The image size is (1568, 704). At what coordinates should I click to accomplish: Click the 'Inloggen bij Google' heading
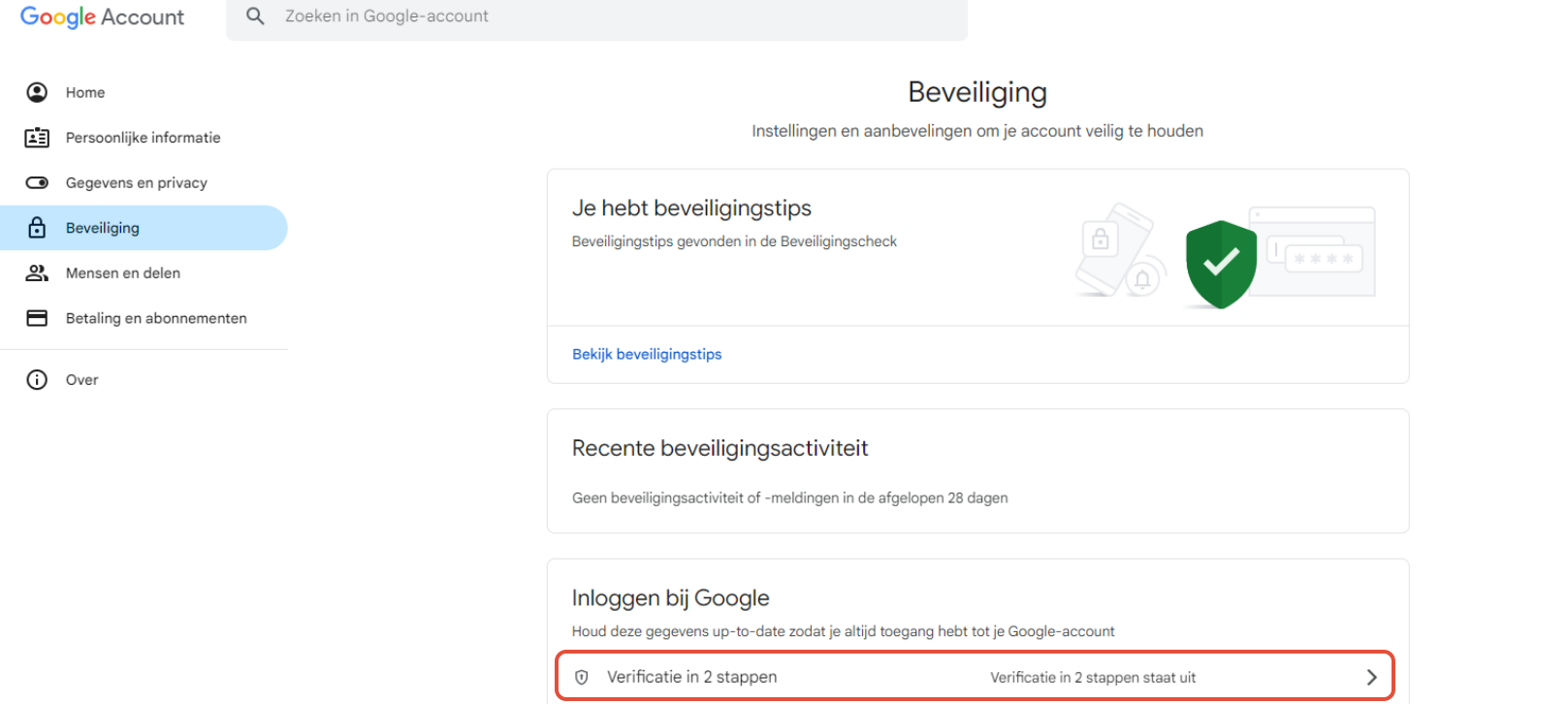670,598
